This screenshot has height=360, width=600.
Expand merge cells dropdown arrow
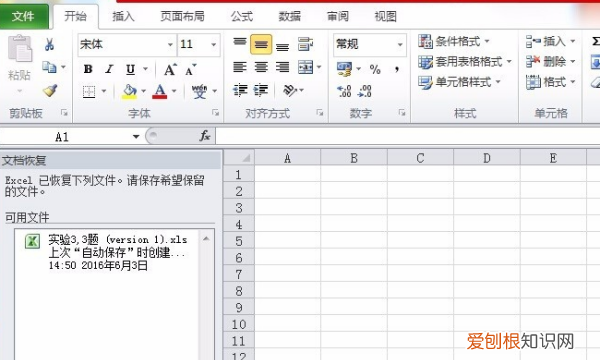tap(319, 67)
